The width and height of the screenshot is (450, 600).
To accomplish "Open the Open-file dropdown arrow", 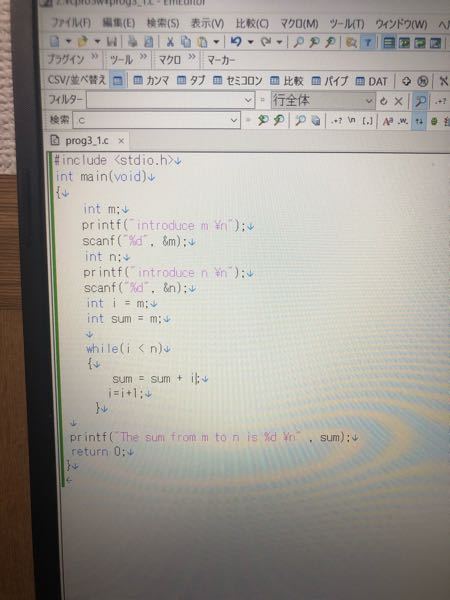I will 97,41.
